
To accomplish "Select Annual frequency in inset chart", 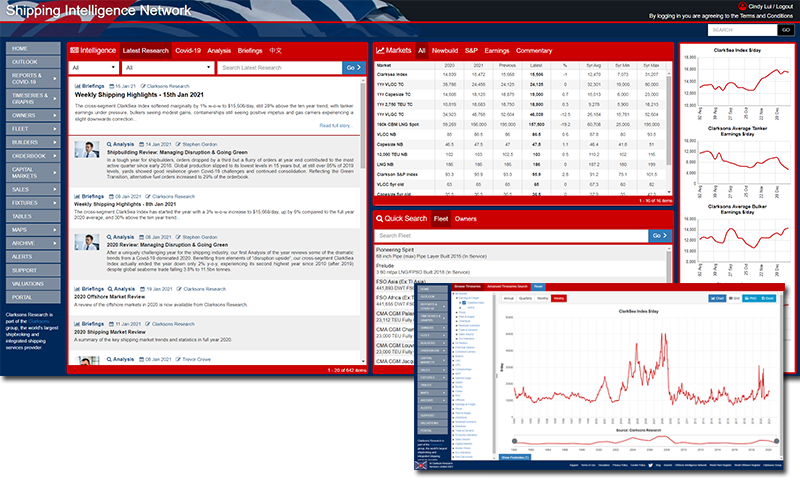I will (x=509, y=298).
